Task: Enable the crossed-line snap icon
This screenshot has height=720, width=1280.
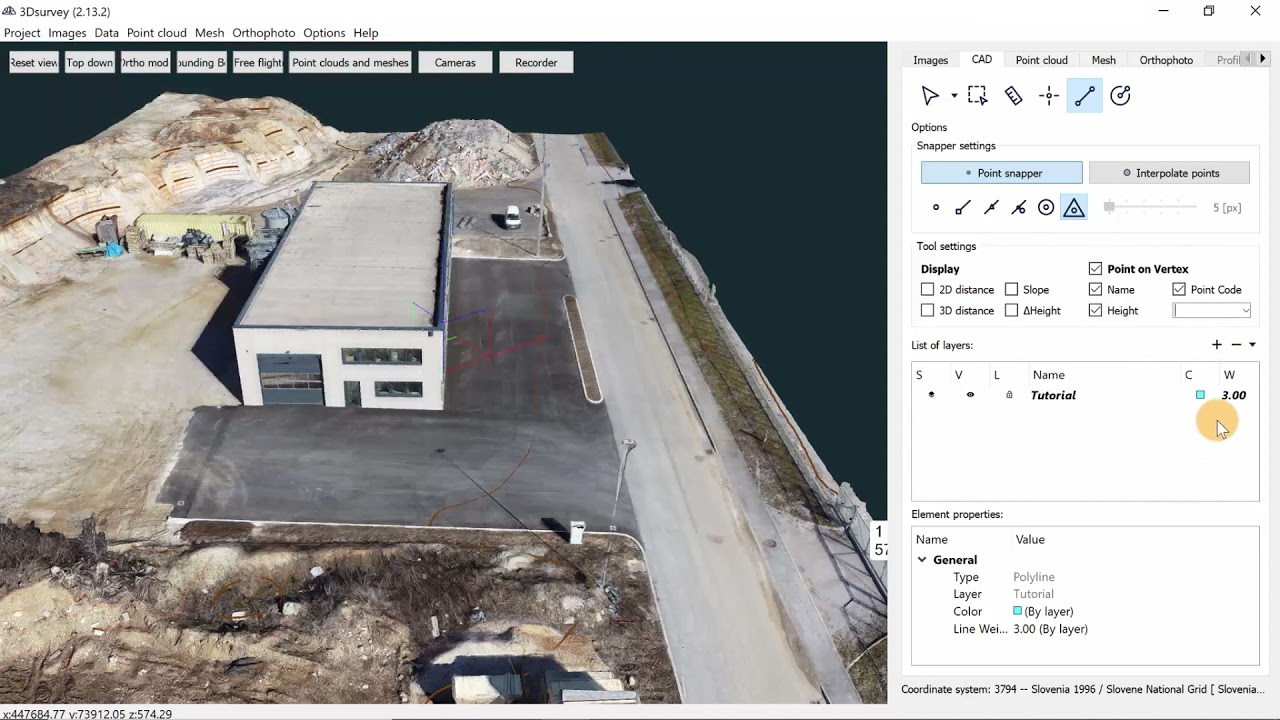Action: pyautogui.click(x=1018, y=208)
